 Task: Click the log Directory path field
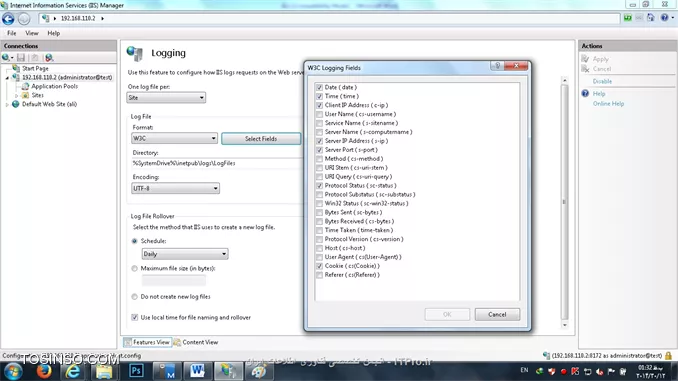pyautogui.click(x=217, y=163)
